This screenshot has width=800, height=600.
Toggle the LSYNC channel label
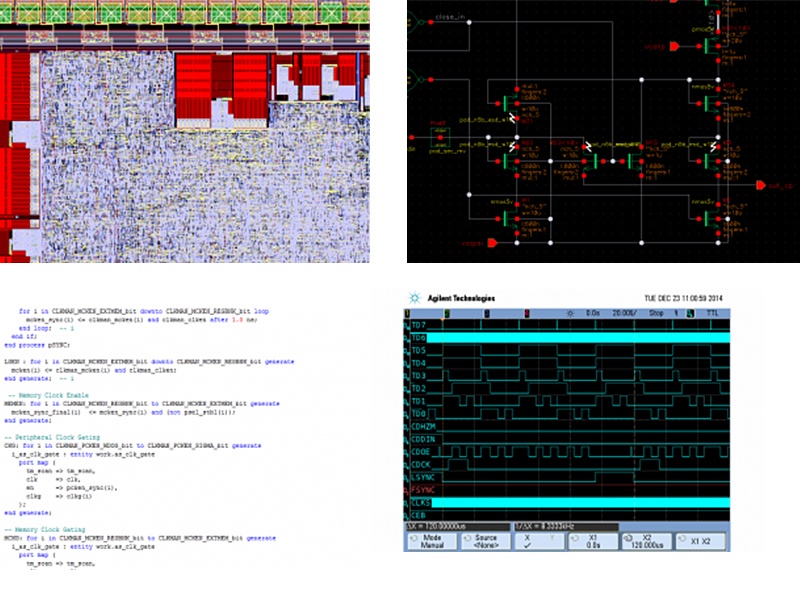[423, 475]
